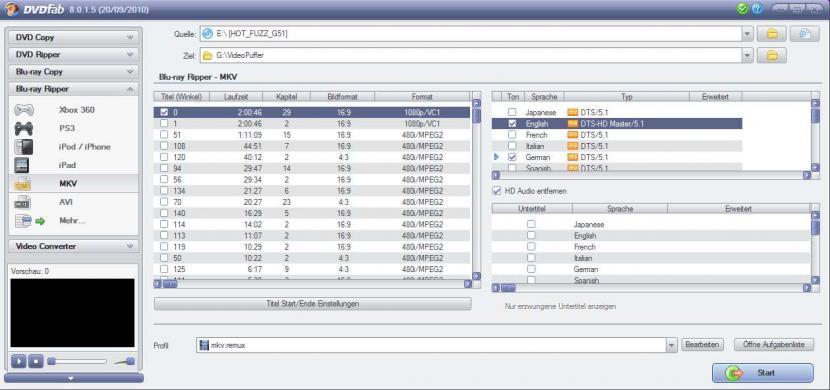Open target folder browse icon beside Ziel
The height and width of the screenshot is (390, 830).
pyautogui.click(x=772, y=55)
